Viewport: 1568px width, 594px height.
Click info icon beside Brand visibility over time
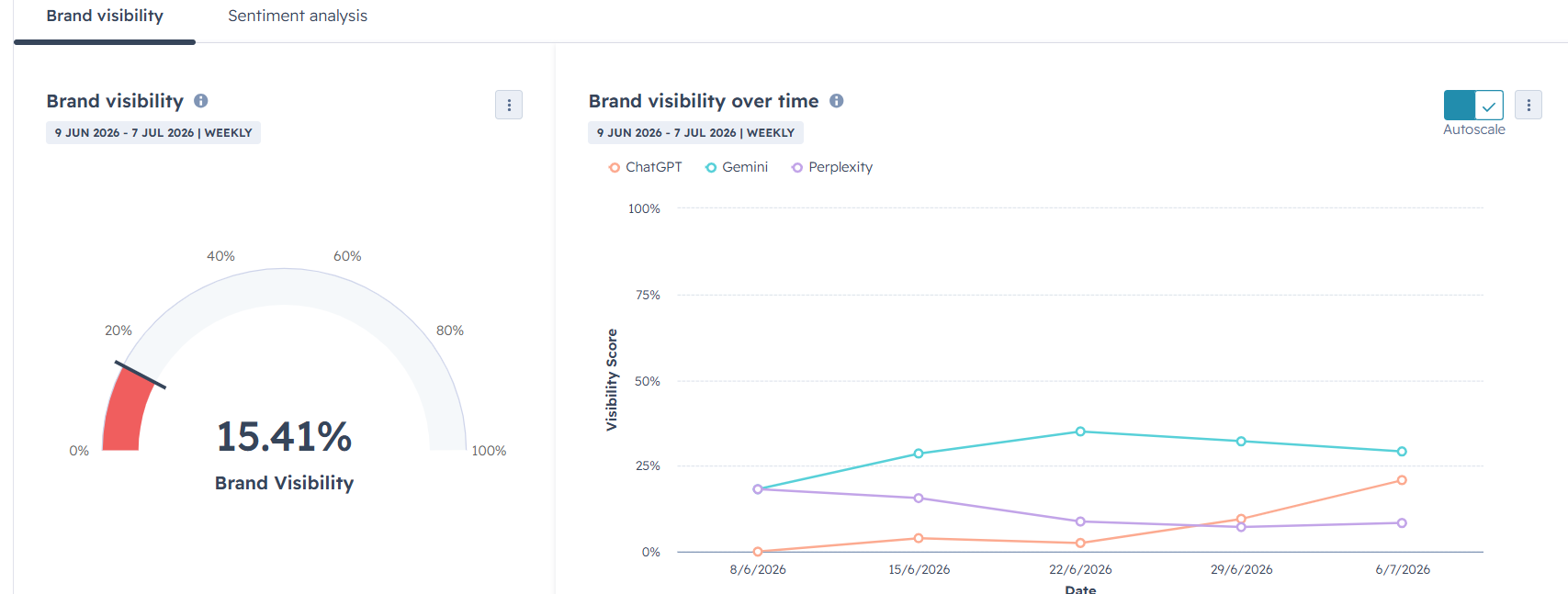(x=837, y=101)
